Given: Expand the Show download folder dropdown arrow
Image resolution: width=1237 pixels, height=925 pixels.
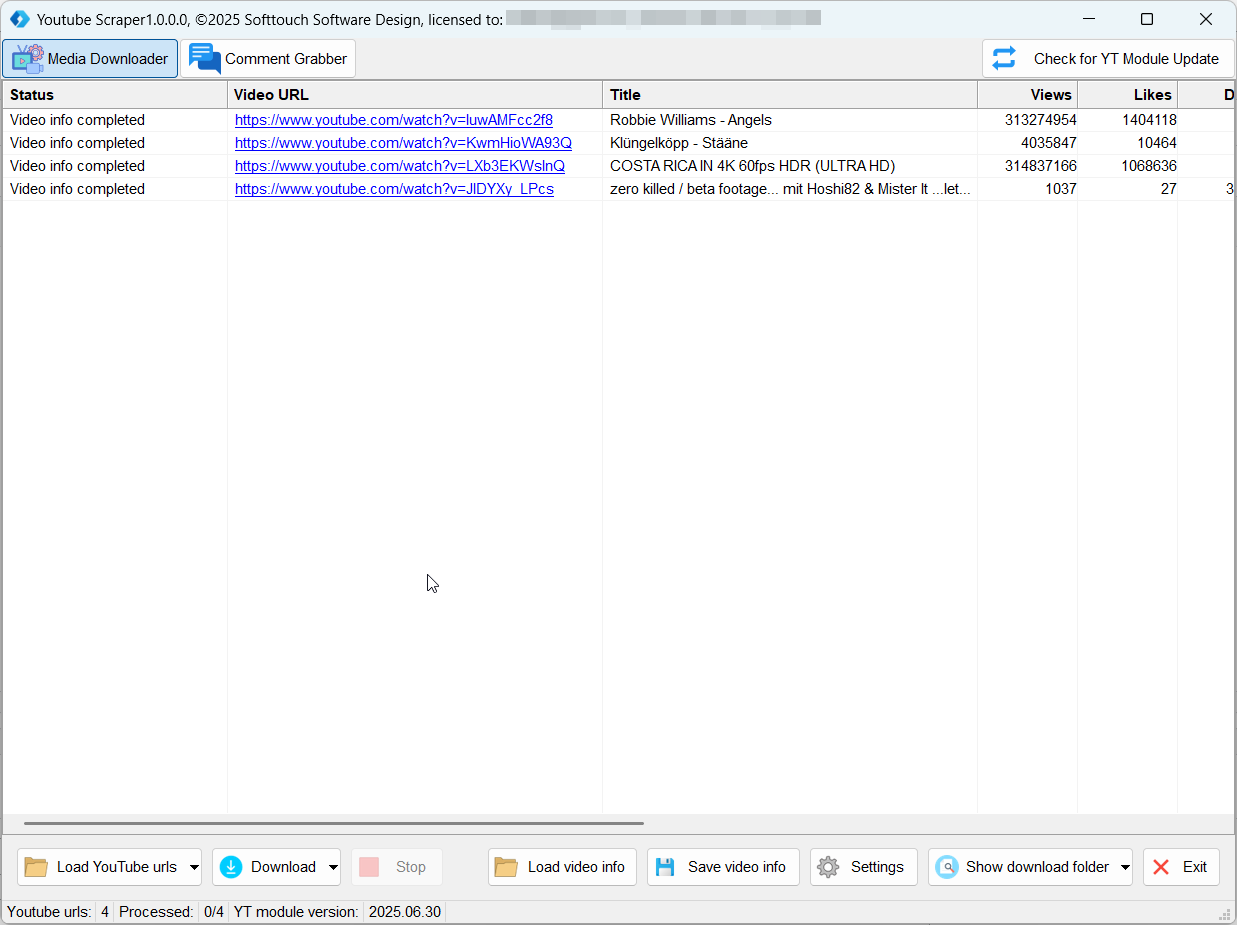Looking at the screenshot, I should click(1125, 867).
